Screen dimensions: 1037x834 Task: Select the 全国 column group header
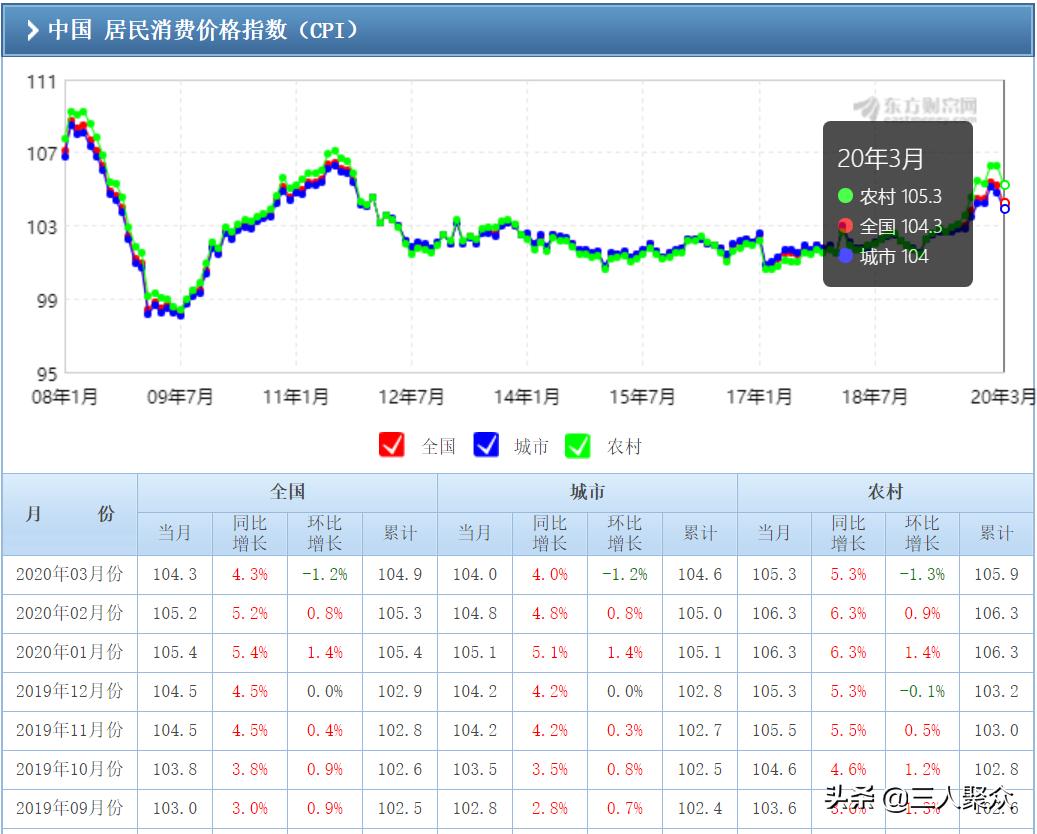click(x=286, y=492)
